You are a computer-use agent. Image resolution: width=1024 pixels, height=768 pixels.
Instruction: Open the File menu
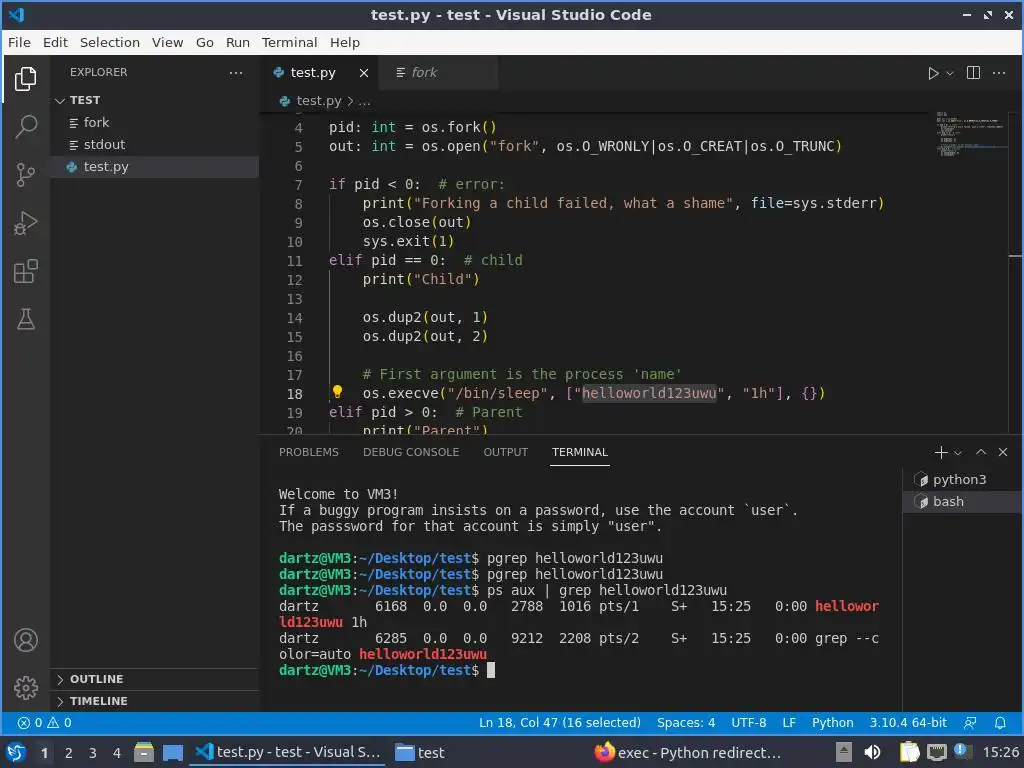click(x=19, y=42)
